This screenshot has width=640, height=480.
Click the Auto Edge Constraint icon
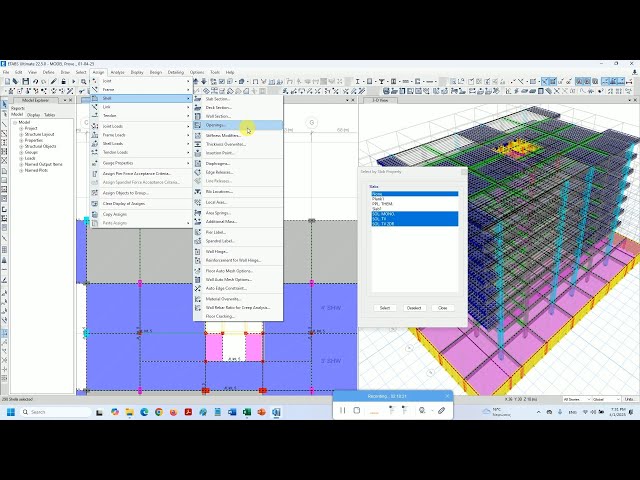[x=198, y=288]
